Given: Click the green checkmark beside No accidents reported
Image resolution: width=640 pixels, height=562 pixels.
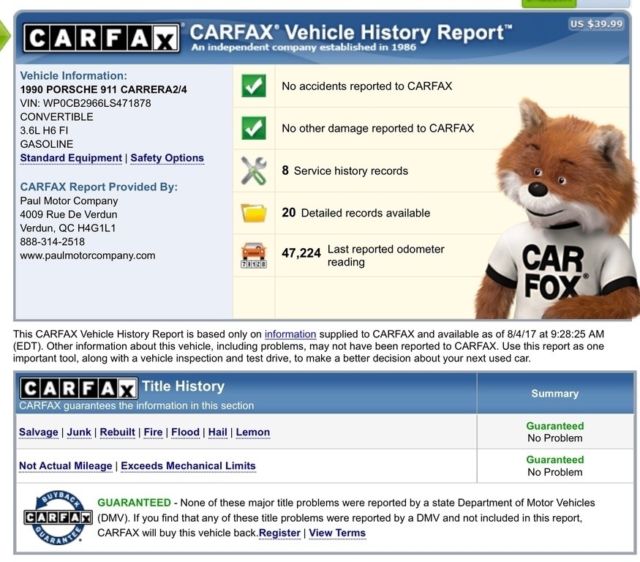Looking at the screenshot, I should (x=253, y=86).
